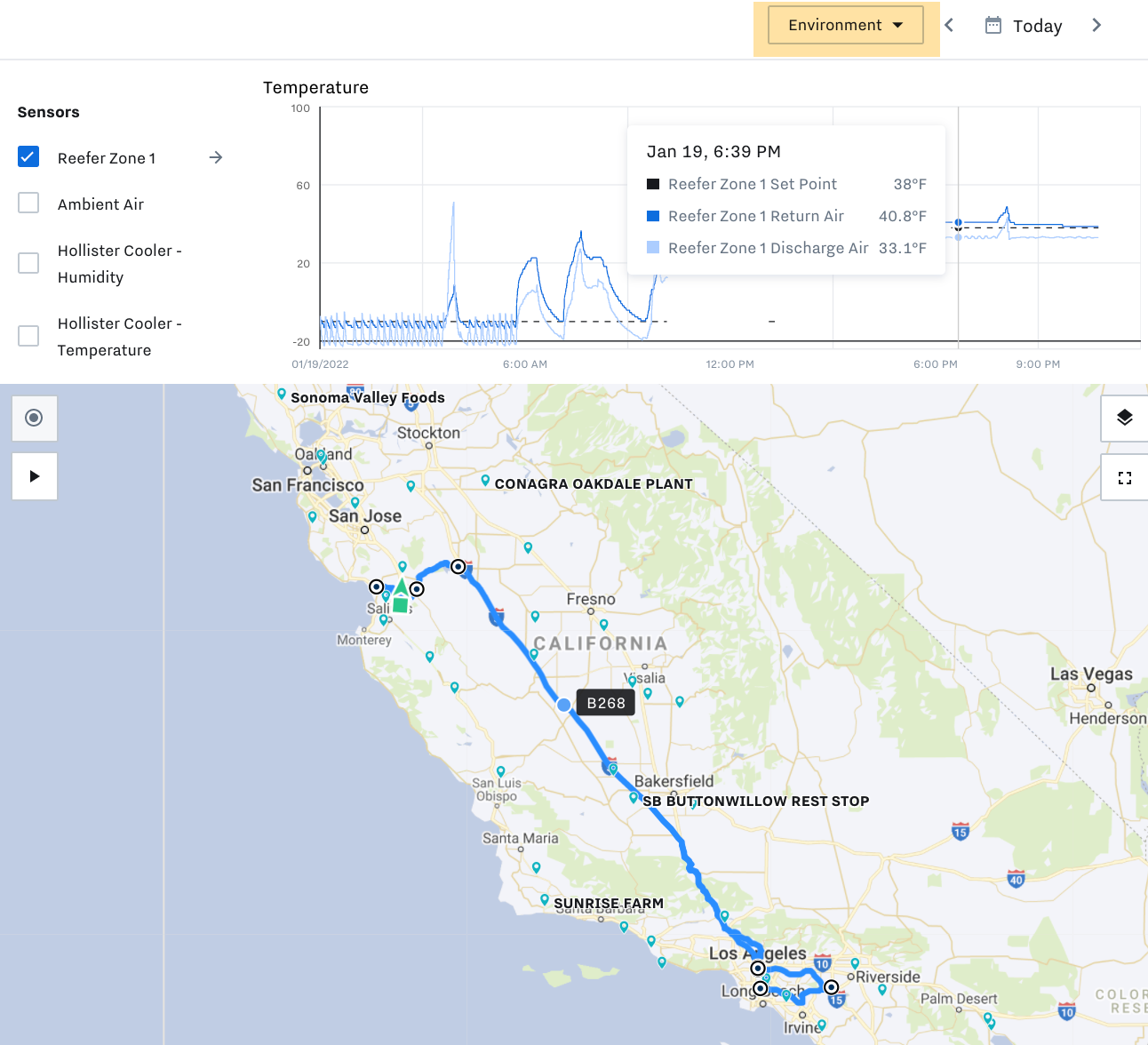Select the CONAGRA OAKDALE PLANT map pin
The width and height of the screenshot is (1148, 1045).
(x=485, y=481)
